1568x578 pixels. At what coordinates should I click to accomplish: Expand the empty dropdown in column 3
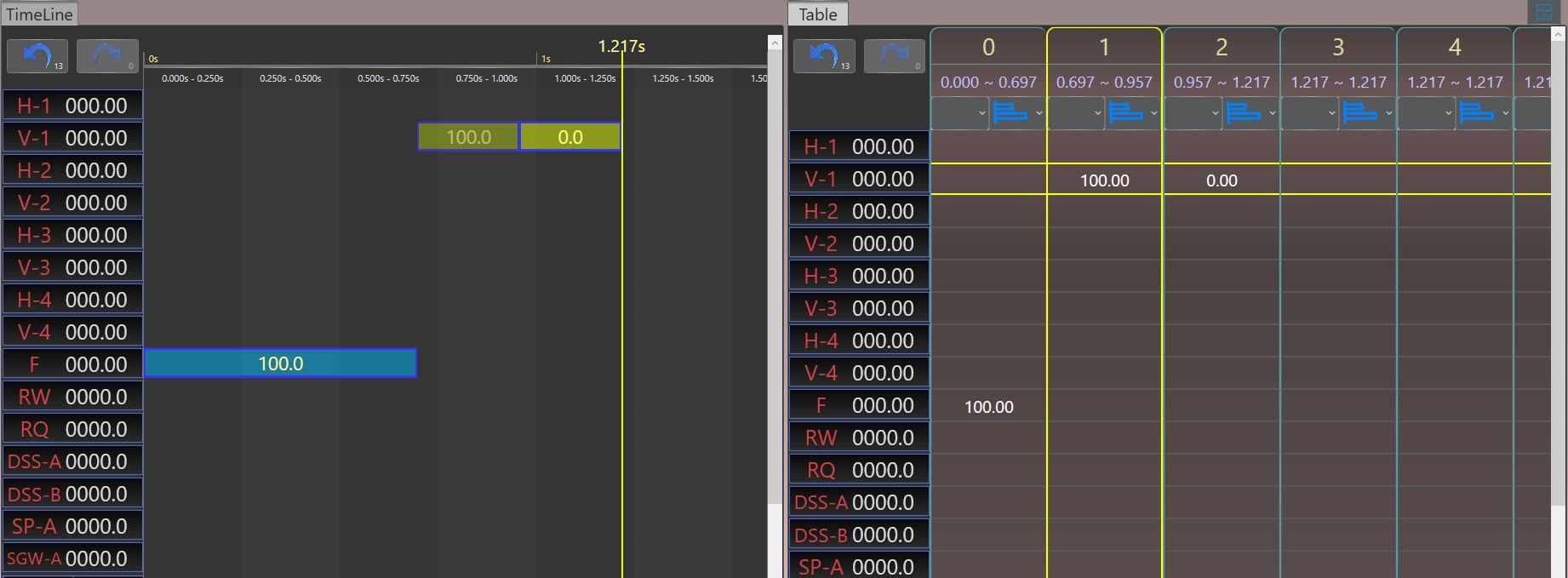pos(1308,113)
